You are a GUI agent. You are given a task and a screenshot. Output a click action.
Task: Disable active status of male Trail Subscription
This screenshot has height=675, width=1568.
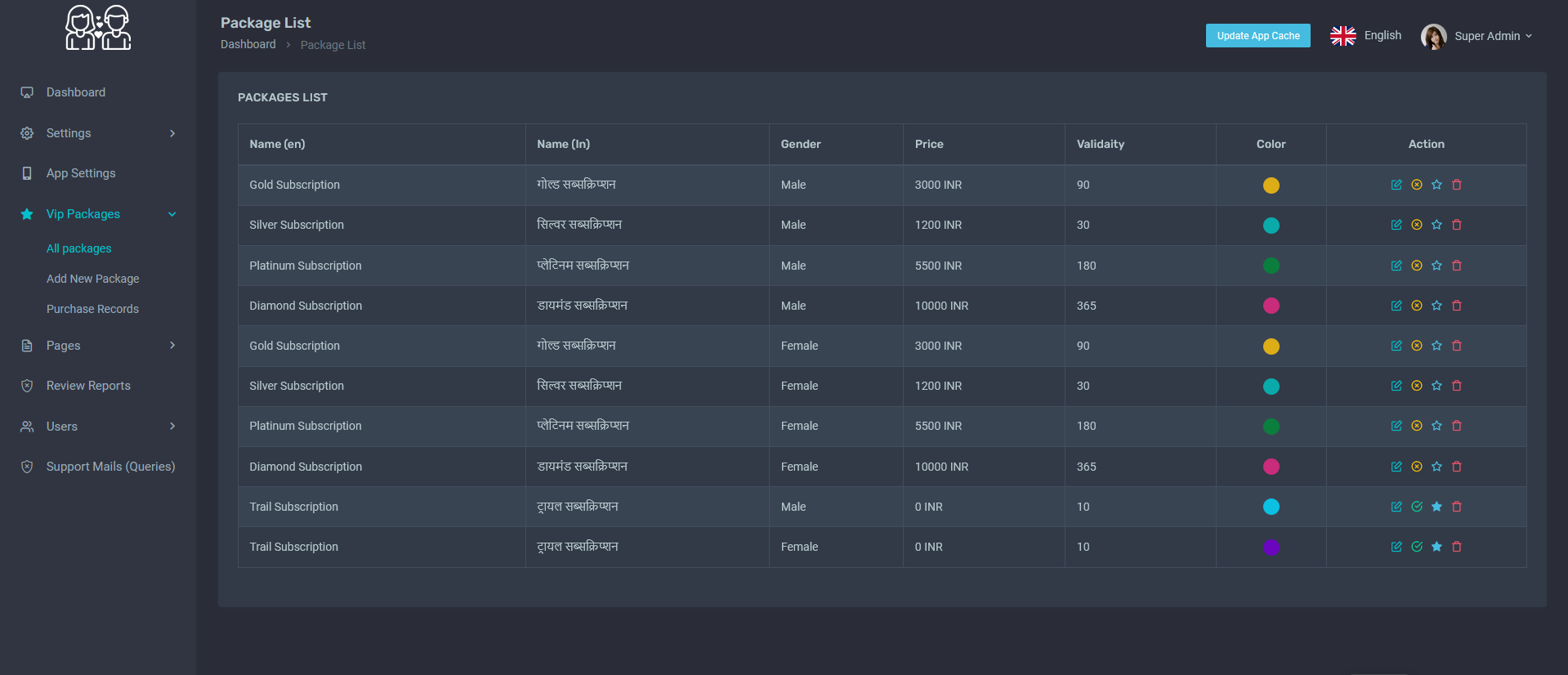pos(1417,507)
